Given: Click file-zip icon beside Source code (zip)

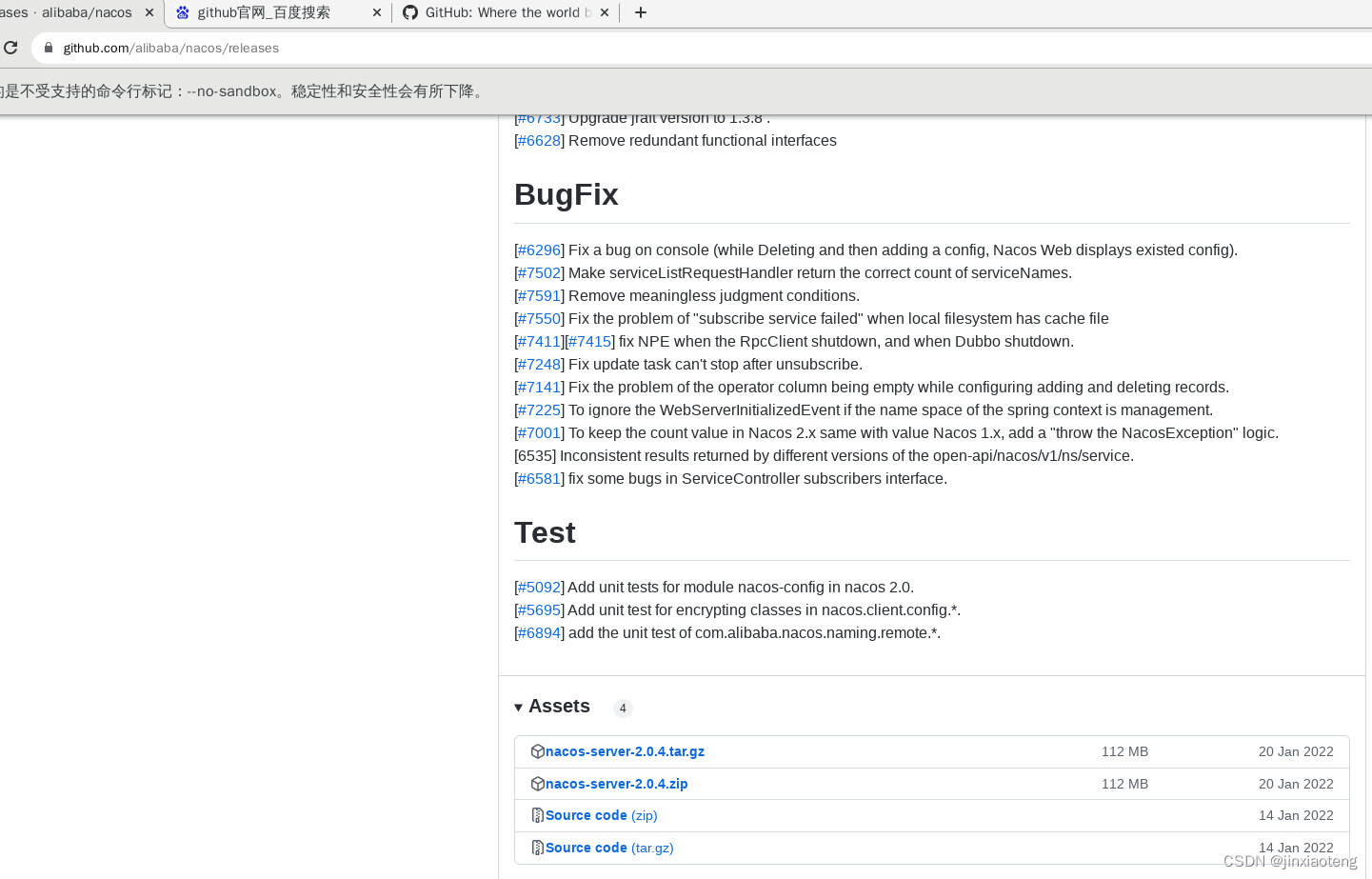Looking at the screenshot, I should 538,815.
